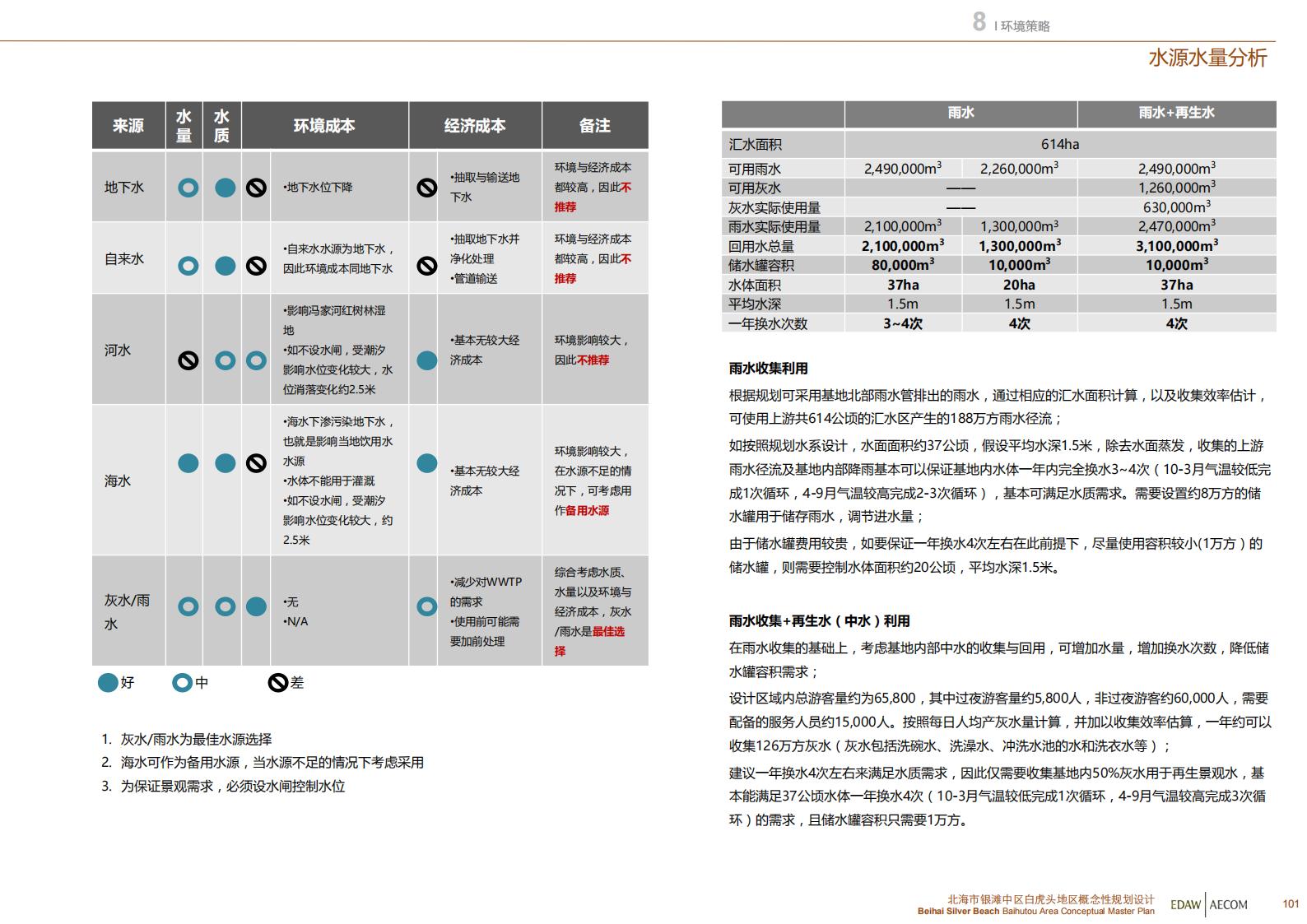The image size is (1307, 924).
Task: Click the 80,000m³ 储水罐容积 value
Action: pyautogui.click(x=903, y=265)
